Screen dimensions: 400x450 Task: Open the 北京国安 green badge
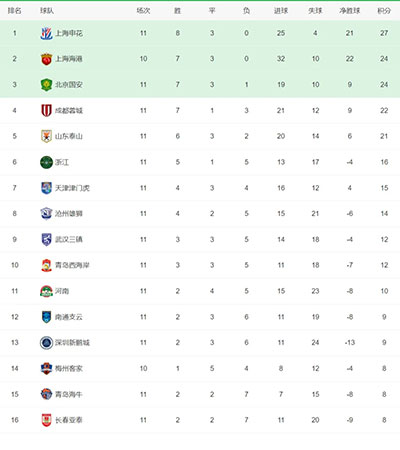pos(46,85)
